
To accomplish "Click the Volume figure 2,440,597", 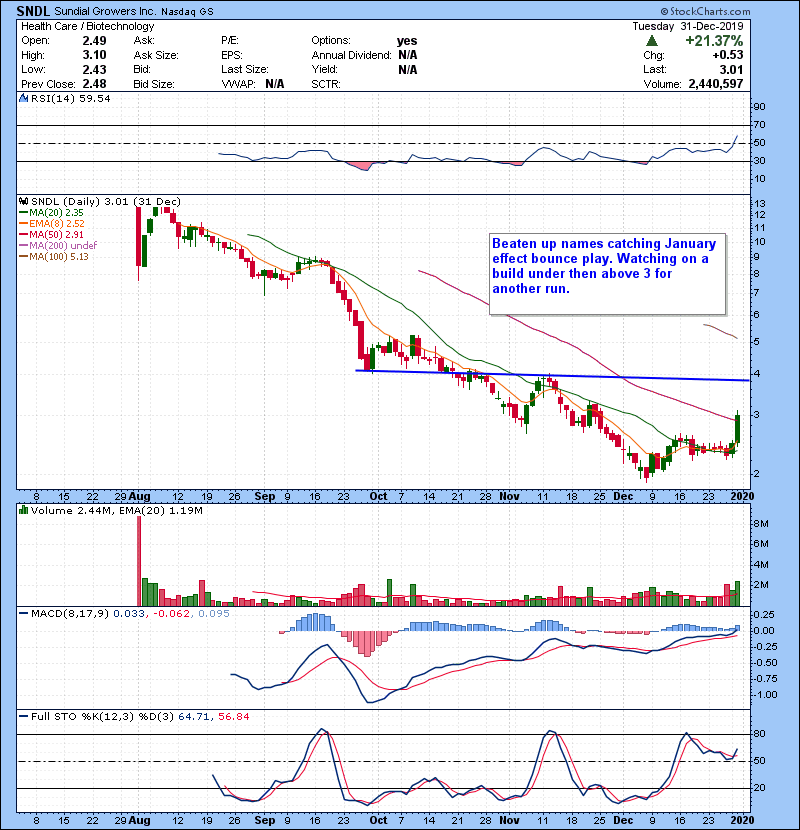I will (x=716, y=84).
